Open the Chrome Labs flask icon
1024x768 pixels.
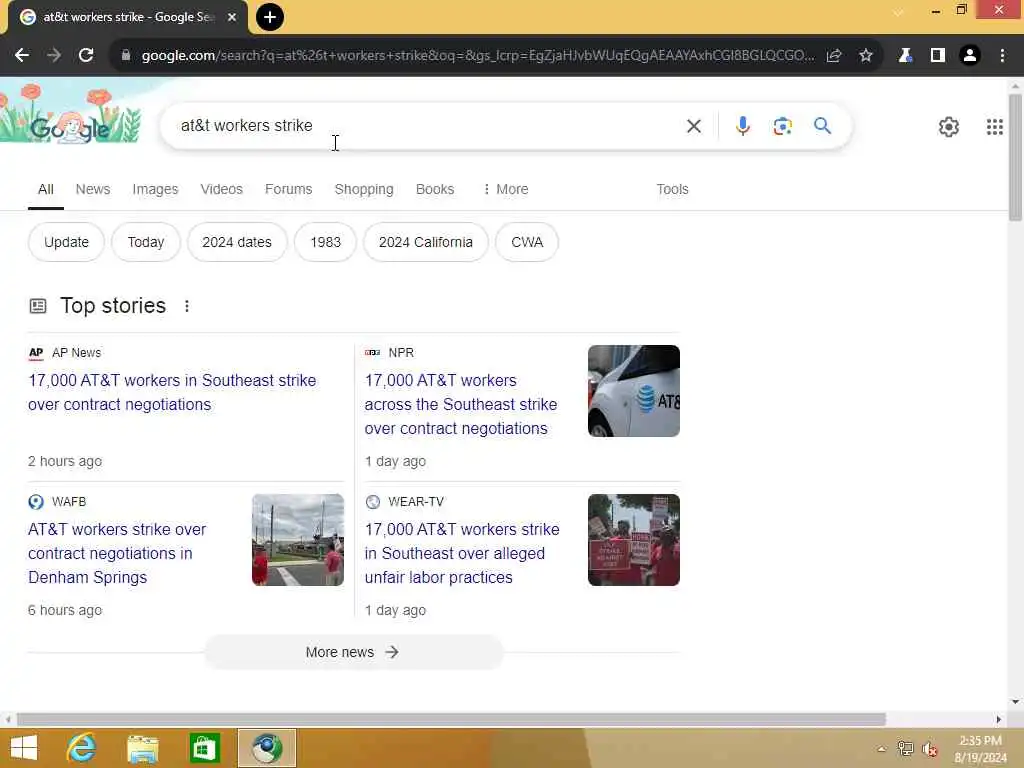coord(905,56)
